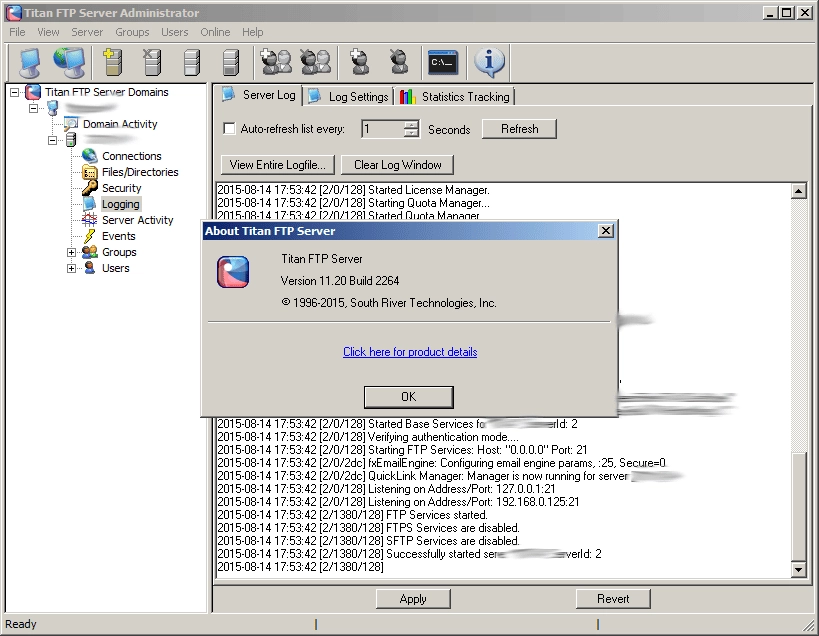The height and width of the screenshot is (636, 819).
Task: Click the Connections globe icon in tree
Action: [x=90, y=156]
